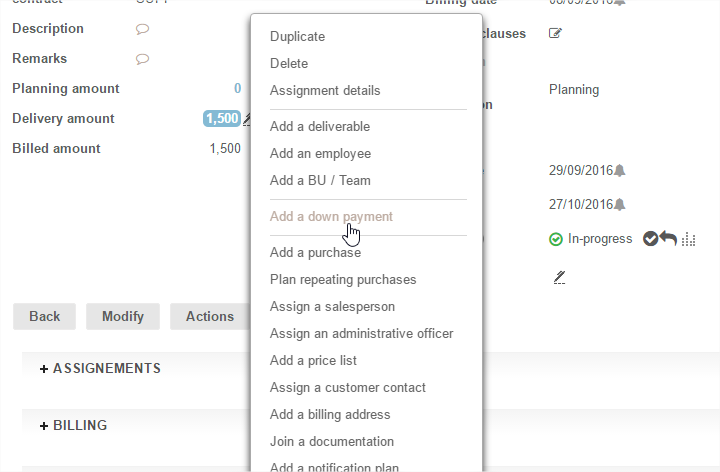Open the Remarks comment bubble
This screenshot has width=720, height=472.
click(x=142, y=59)
